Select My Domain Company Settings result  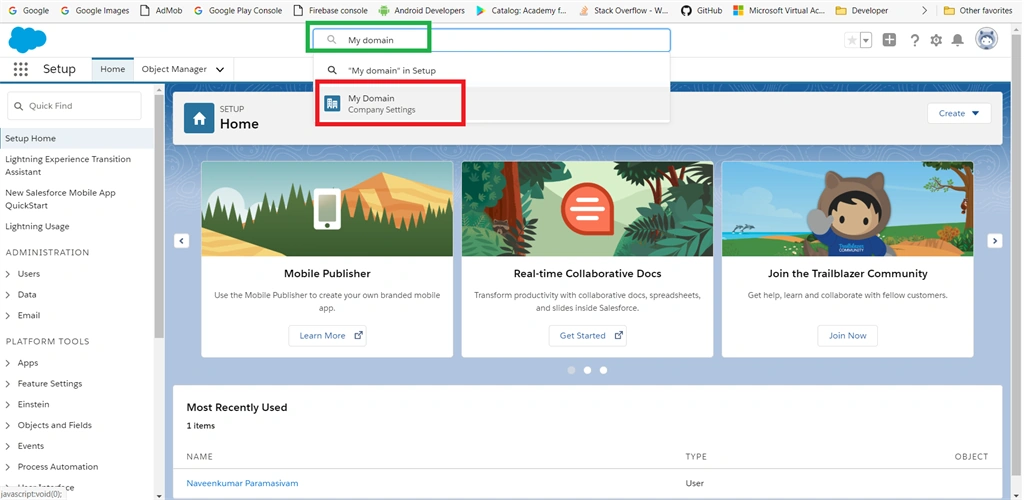[x=492, y=104]
